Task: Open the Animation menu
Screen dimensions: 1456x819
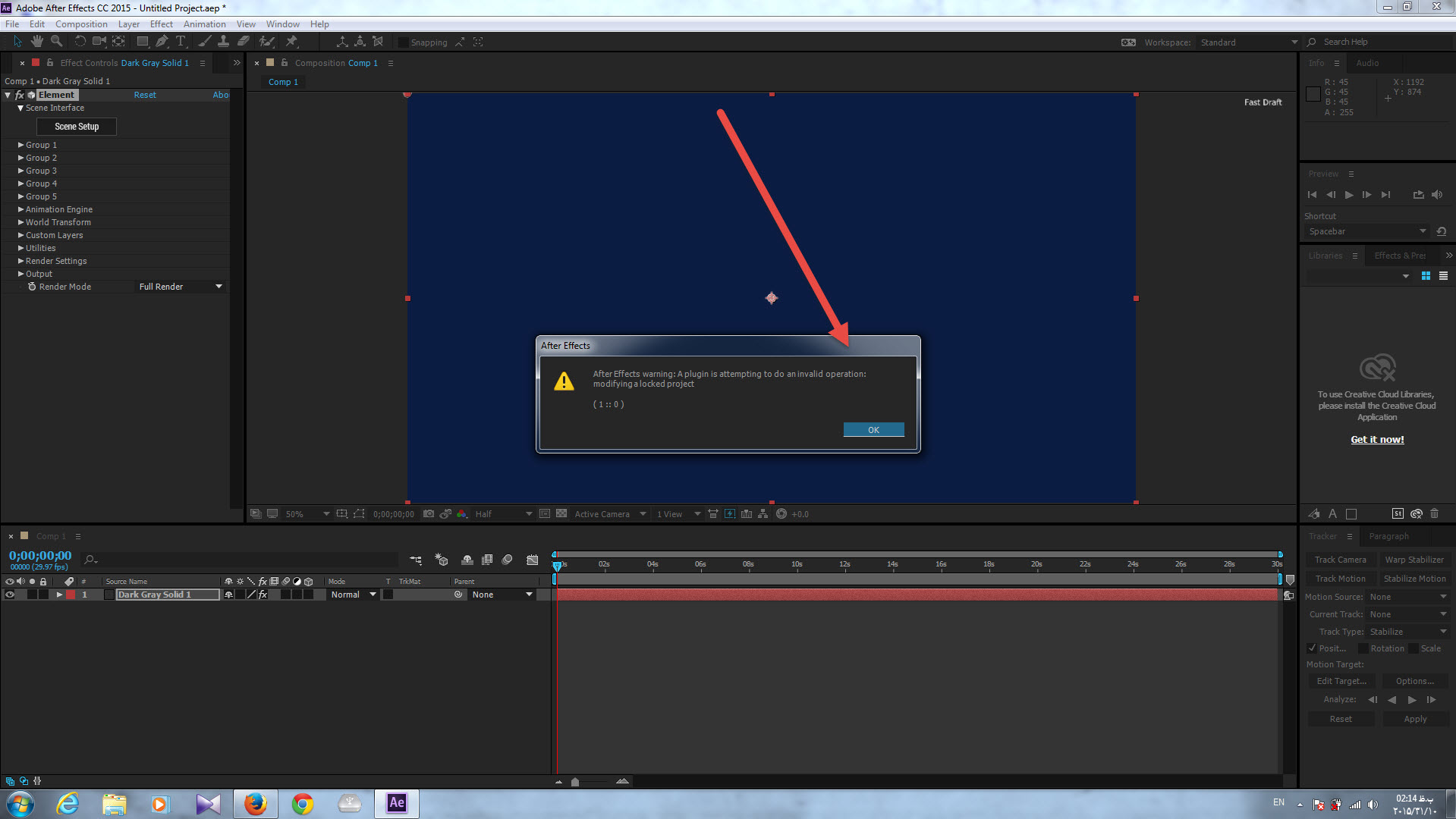Action: point(204,24)
